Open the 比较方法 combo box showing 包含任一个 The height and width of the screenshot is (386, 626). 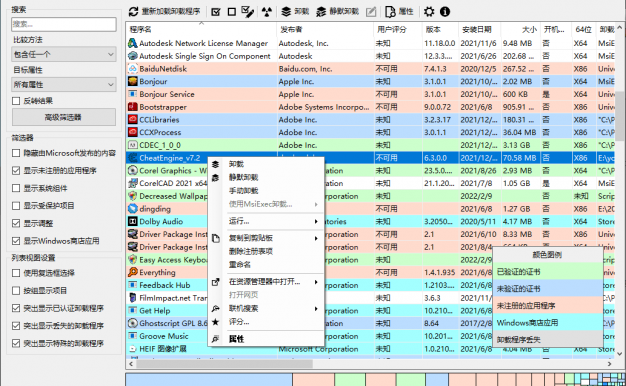coord(64,54)
